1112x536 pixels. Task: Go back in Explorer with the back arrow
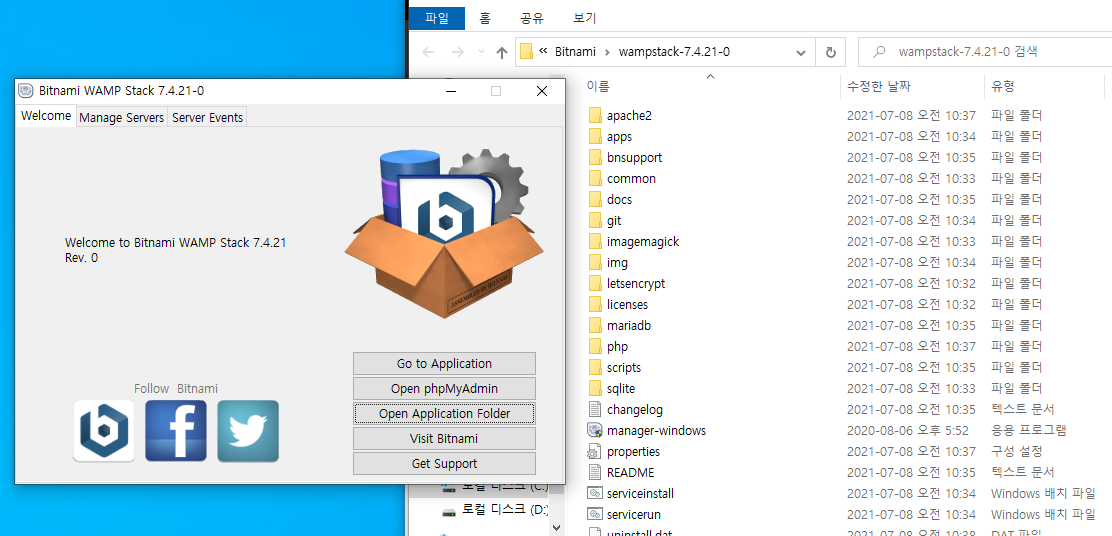428,52
